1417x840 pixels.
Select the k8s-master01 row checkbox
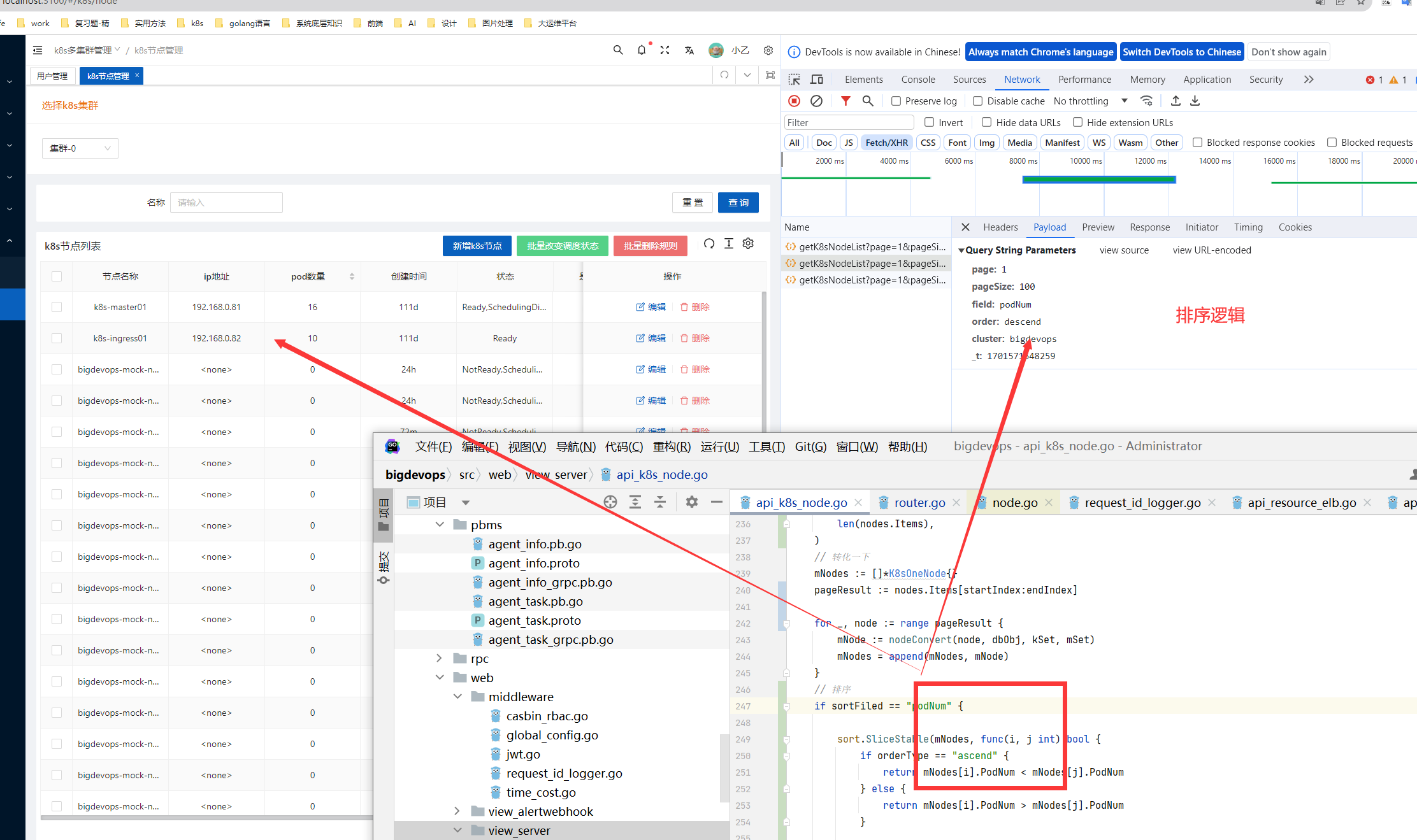(57, 307)
